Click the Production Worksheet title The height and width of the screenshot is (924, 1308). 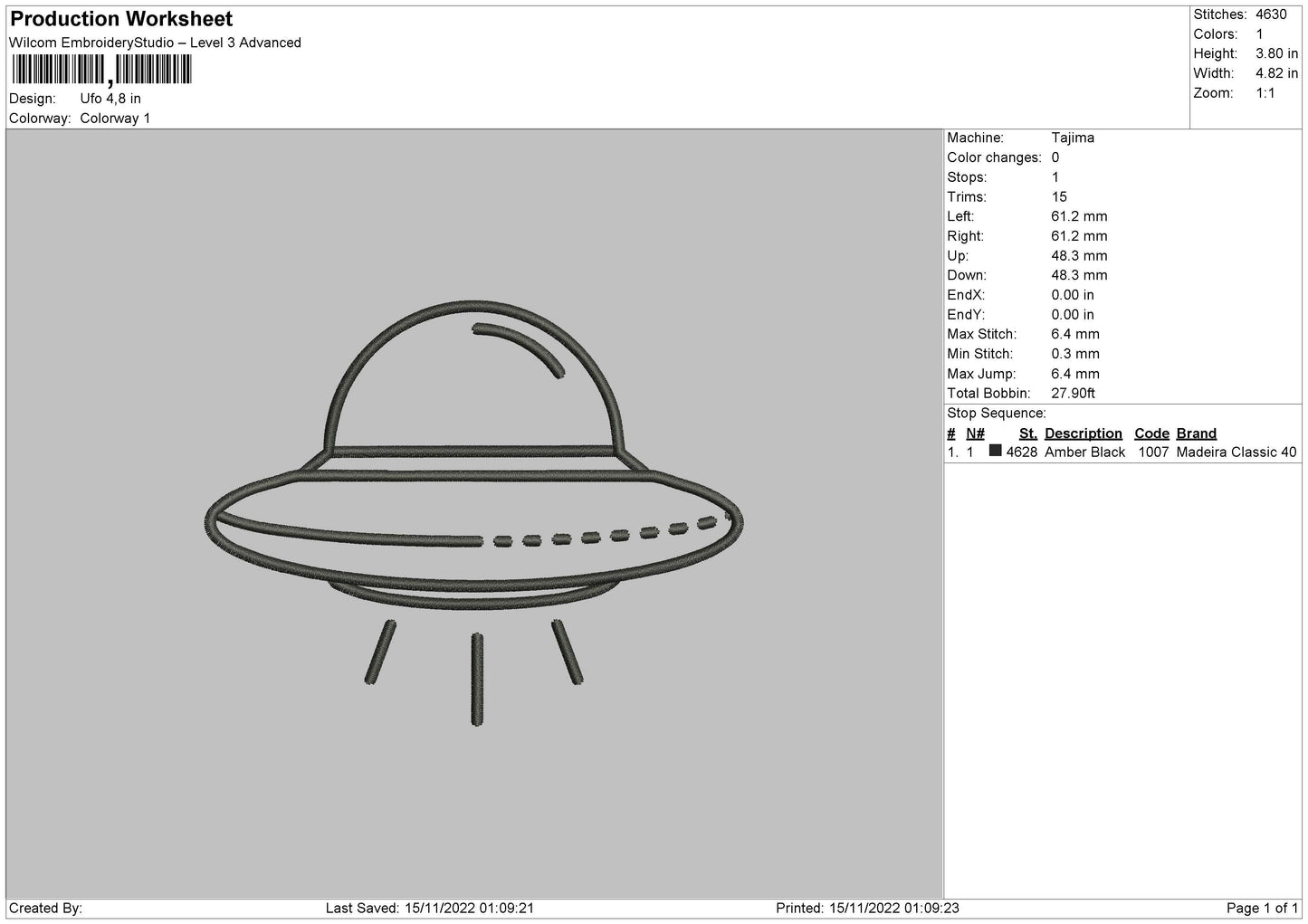pos(121,19)
